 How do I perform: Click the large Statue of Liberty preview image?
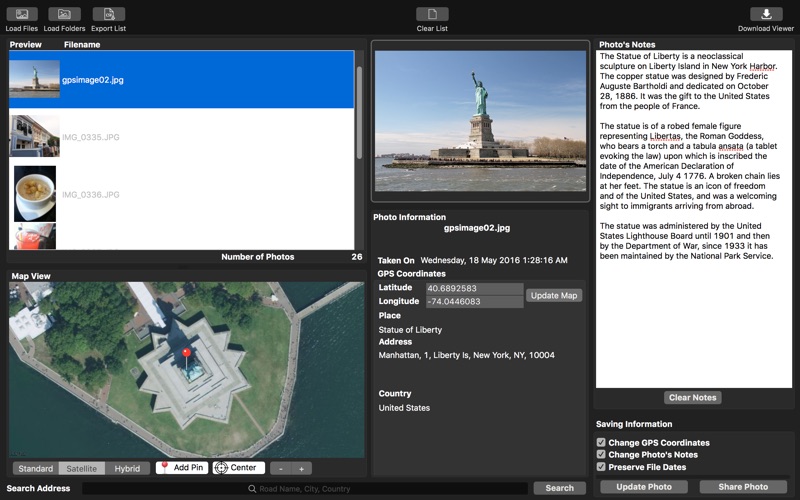480,121
